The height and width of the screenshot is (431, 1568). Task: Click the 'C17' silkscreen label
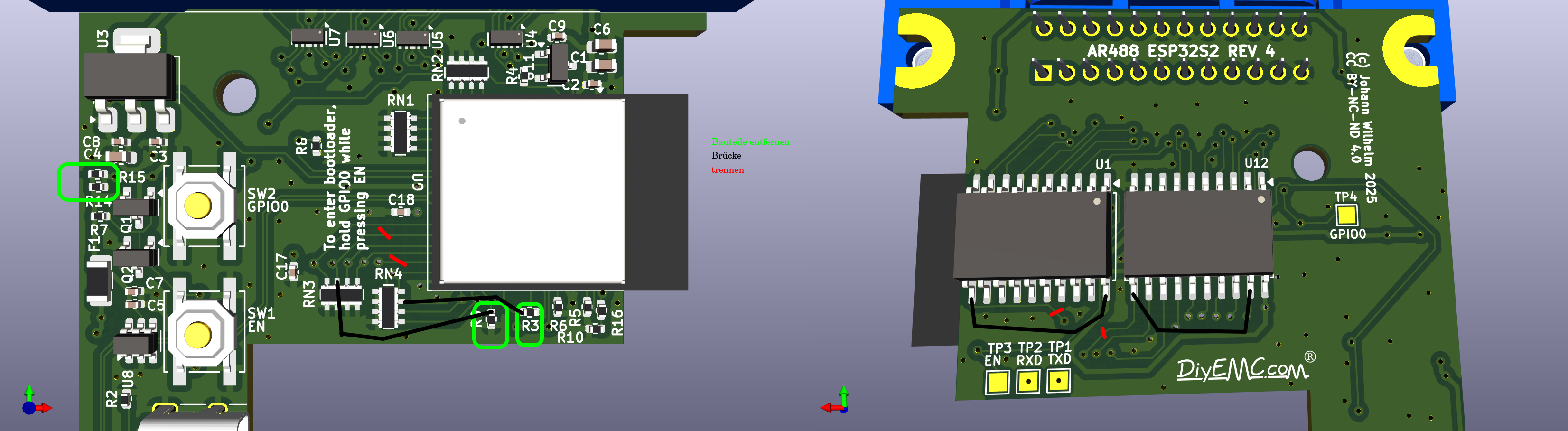(x=282, y=267)
